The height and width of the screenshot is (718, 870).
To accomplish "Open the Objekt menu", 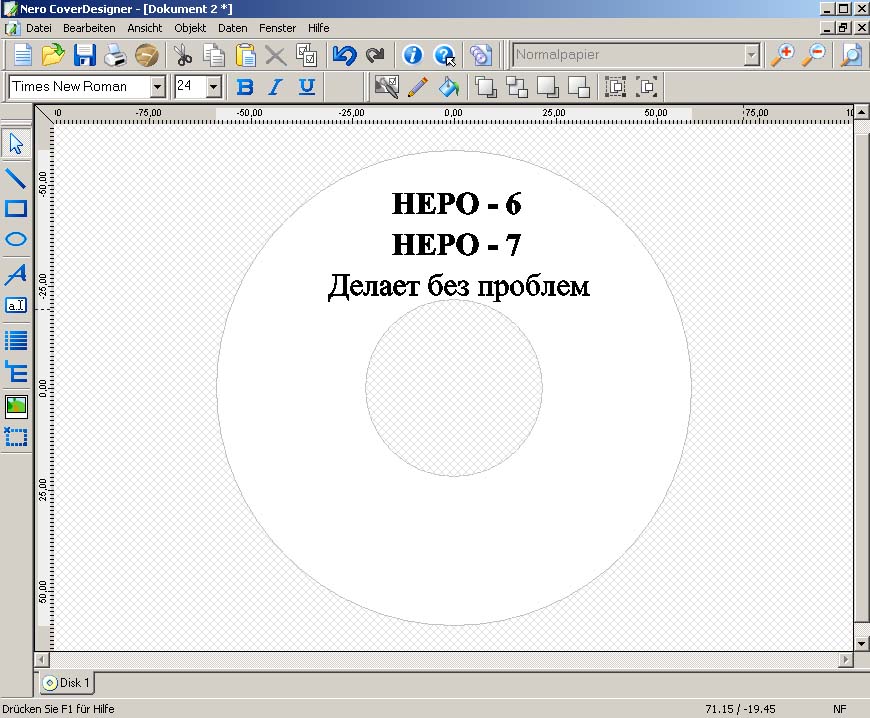I will tap(190, 28).
